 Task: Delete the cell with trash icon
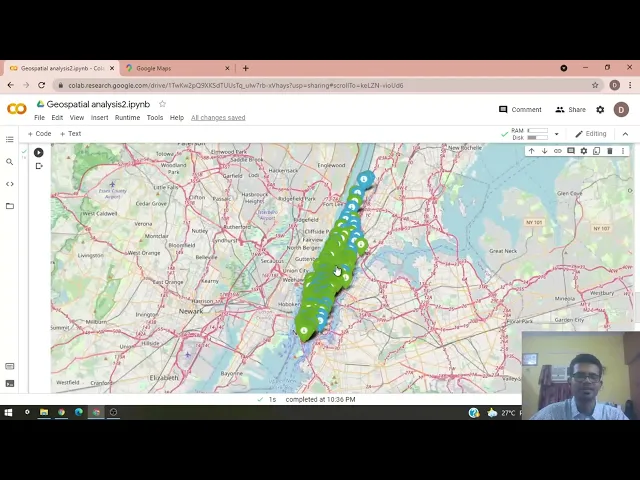tap(610, 151)
